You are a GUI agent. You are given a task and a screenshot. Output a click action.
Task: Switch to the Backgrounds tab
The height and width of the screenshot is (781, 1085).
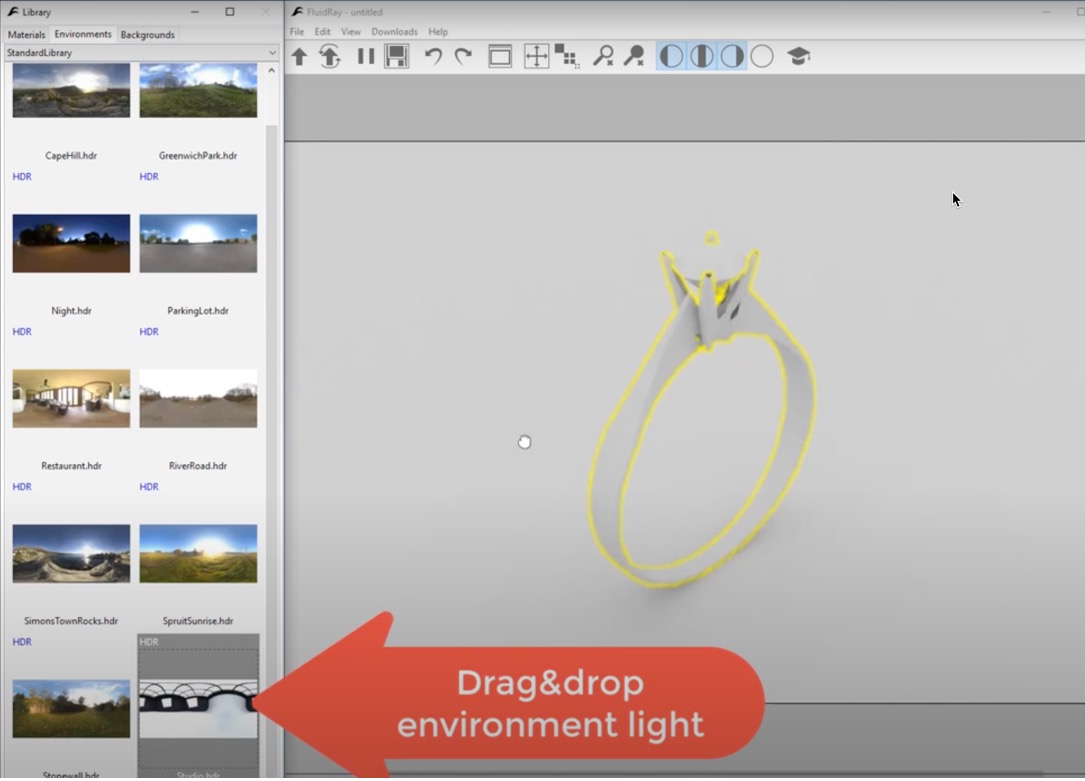tap(147, 35)
